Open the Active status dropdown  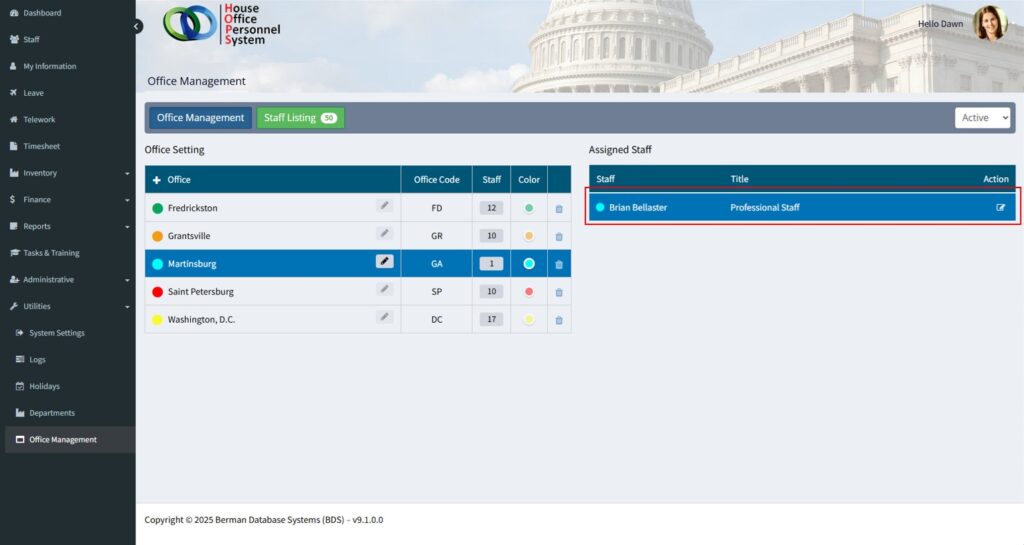tap(982, 118)
